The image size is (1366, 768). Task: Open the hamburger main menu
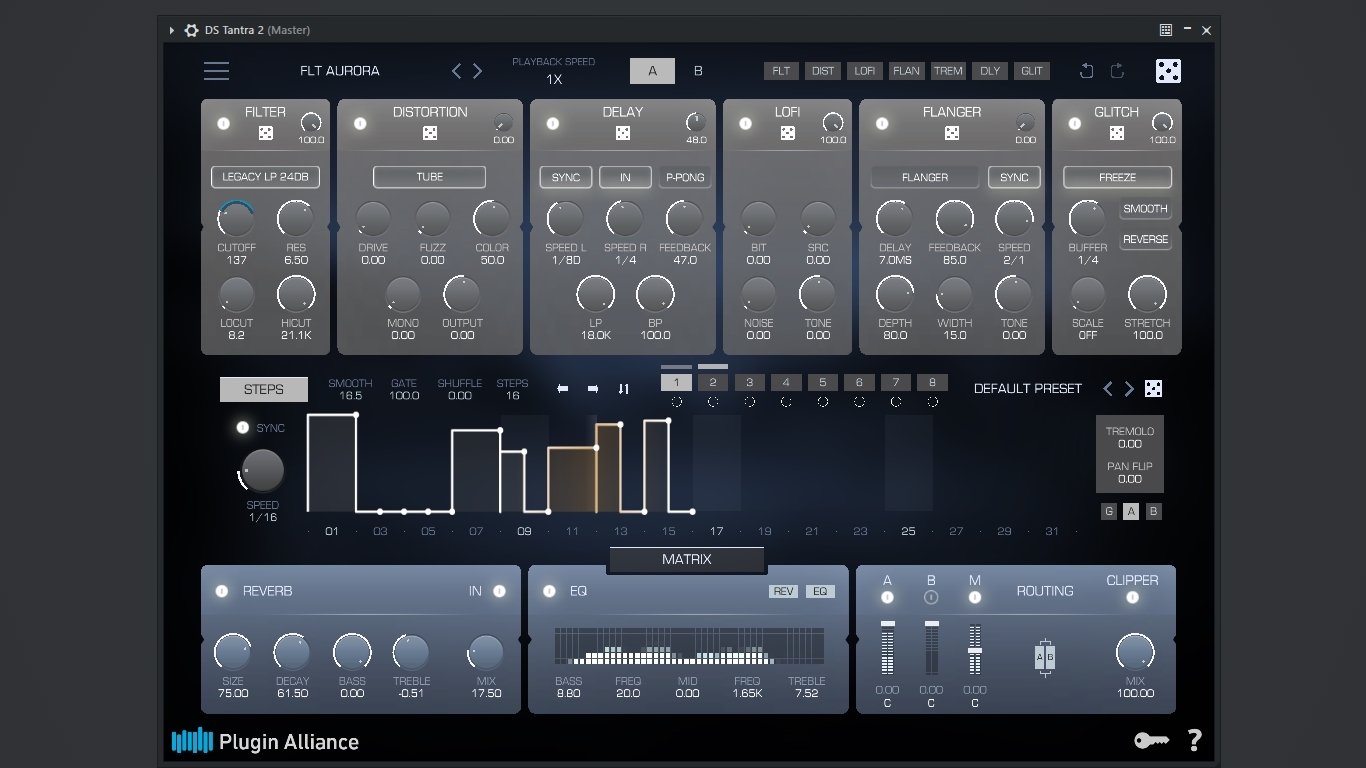click(x=216, y=71)
